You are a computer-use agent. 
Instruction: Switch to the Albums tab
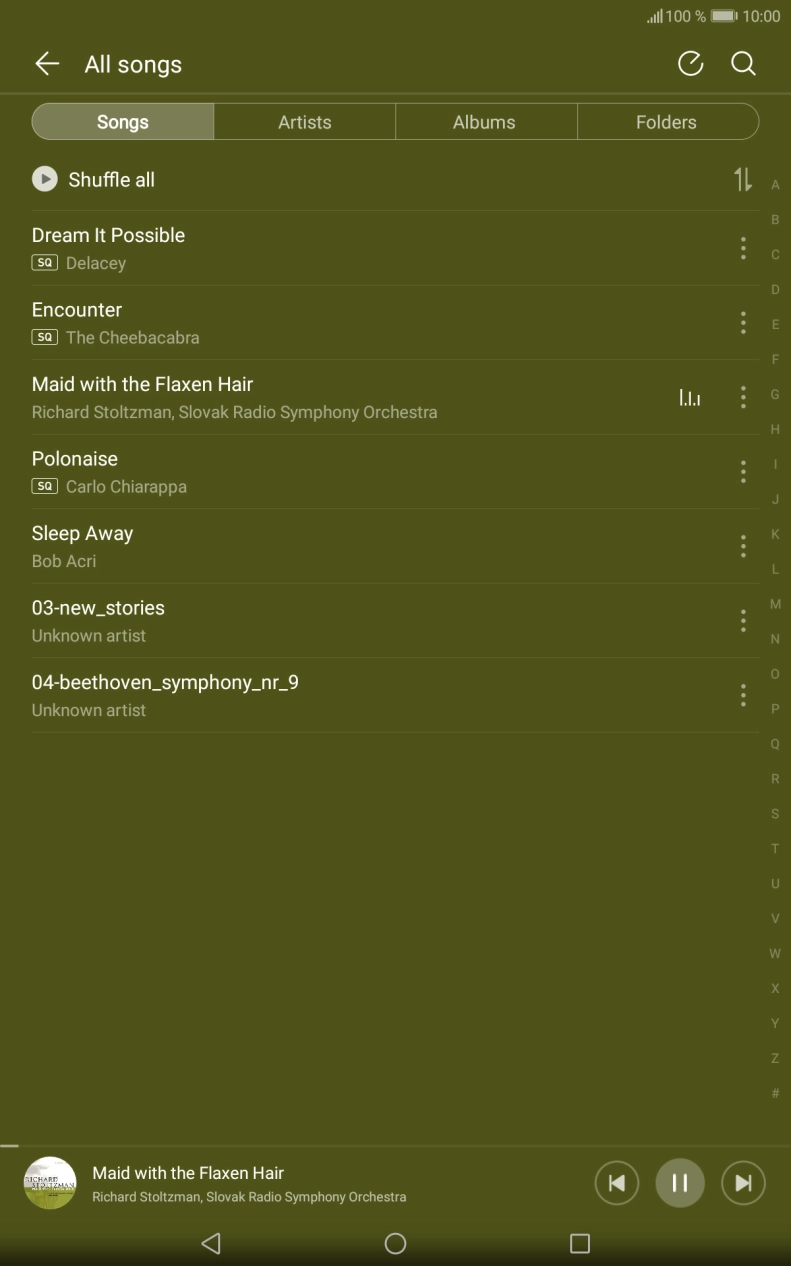[485, 122]
